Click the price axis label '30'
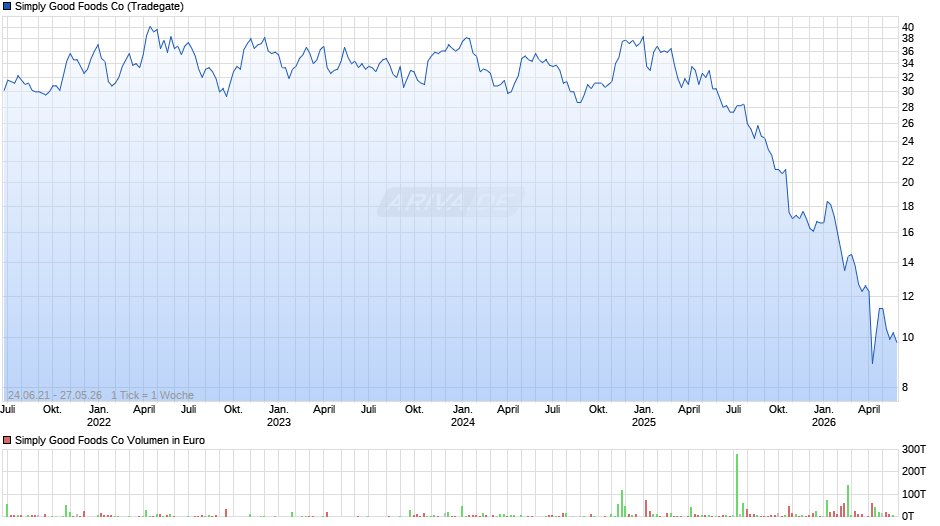The image size is (940, 526). [908, 92]
